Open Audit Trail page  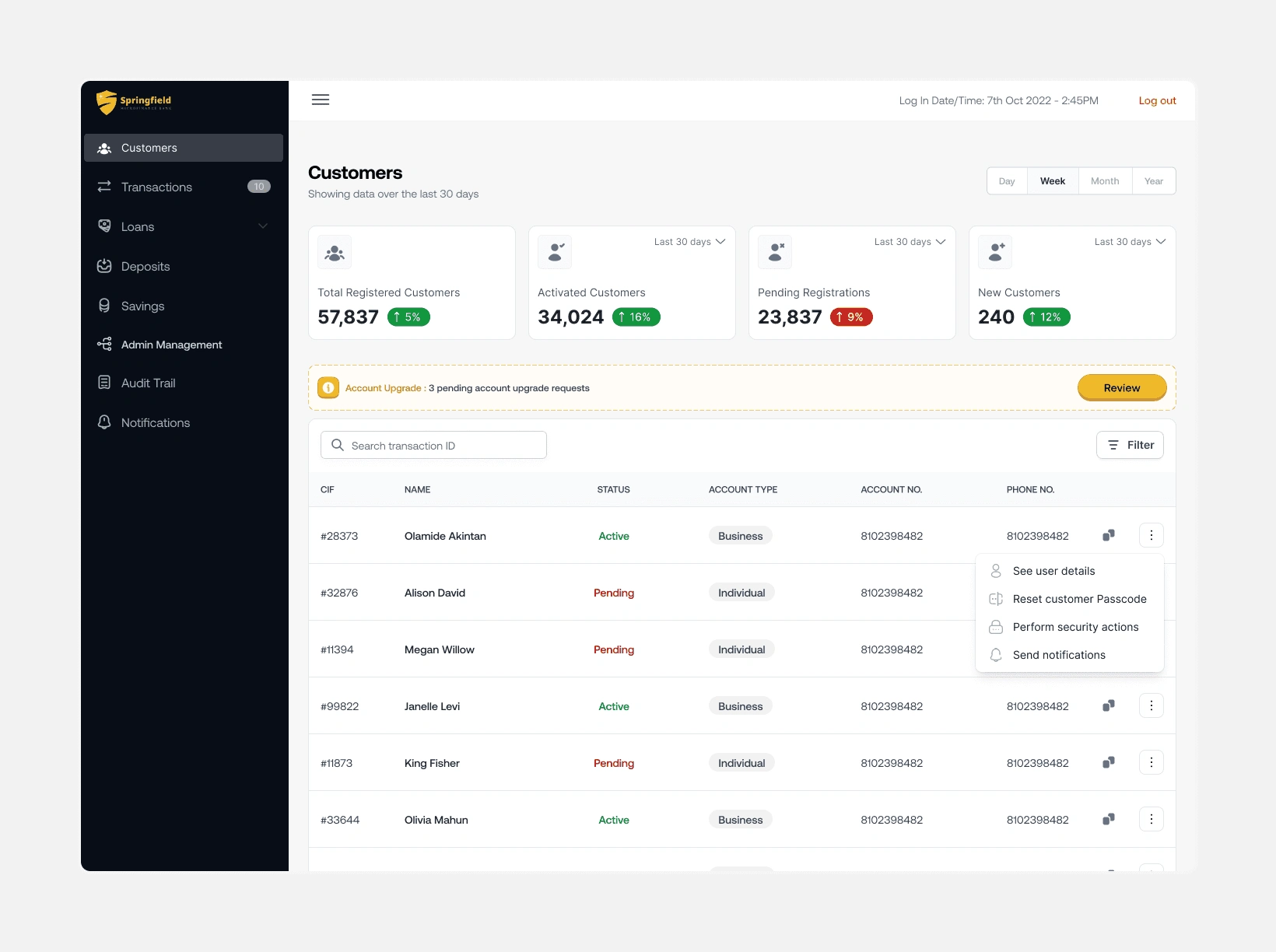point(184,383)
